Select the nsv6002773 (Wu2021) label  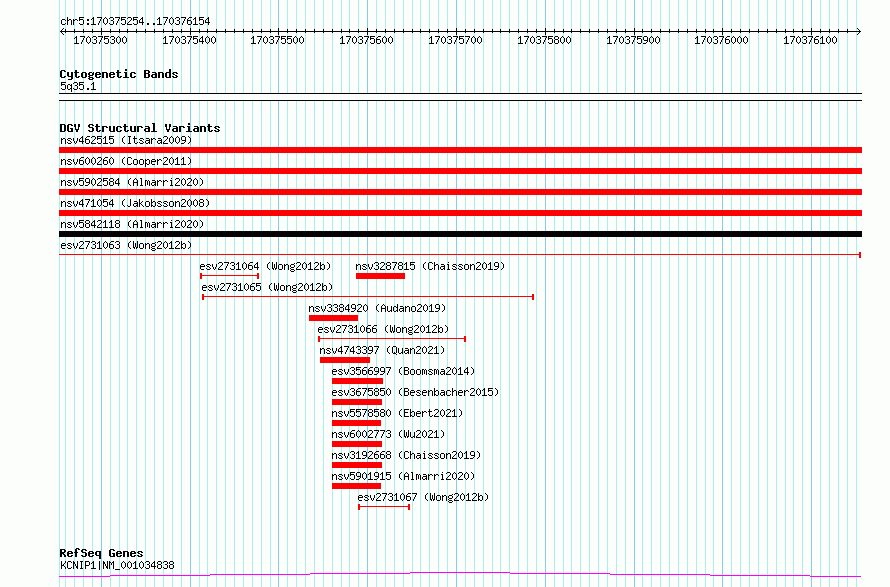389,434
